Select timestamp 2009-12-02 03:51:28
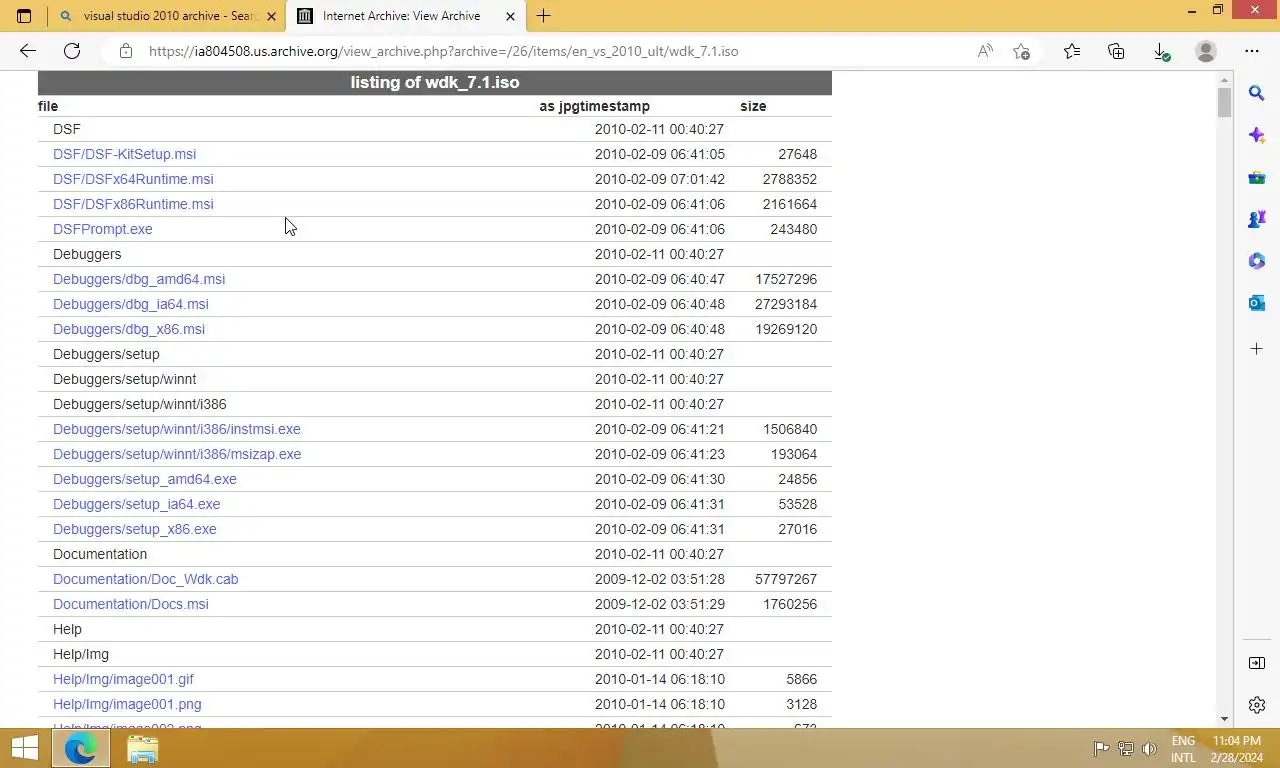 [660, 579]
